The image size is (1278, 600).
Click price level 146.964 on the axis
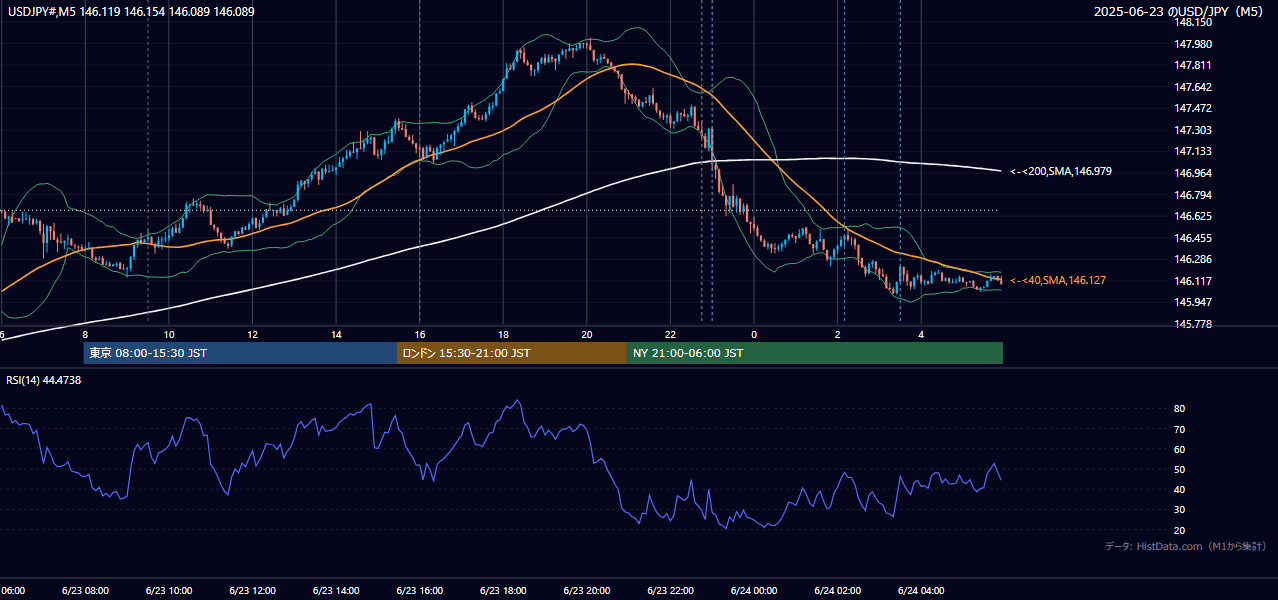coord(1193,173)
